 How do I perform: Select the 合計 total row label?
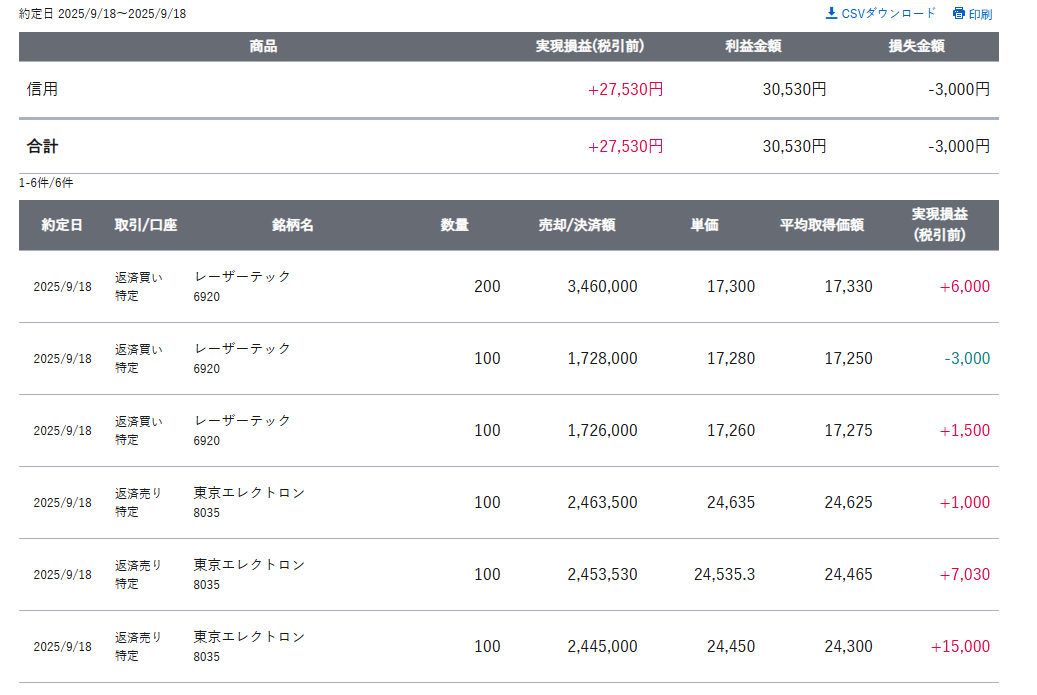43,146
